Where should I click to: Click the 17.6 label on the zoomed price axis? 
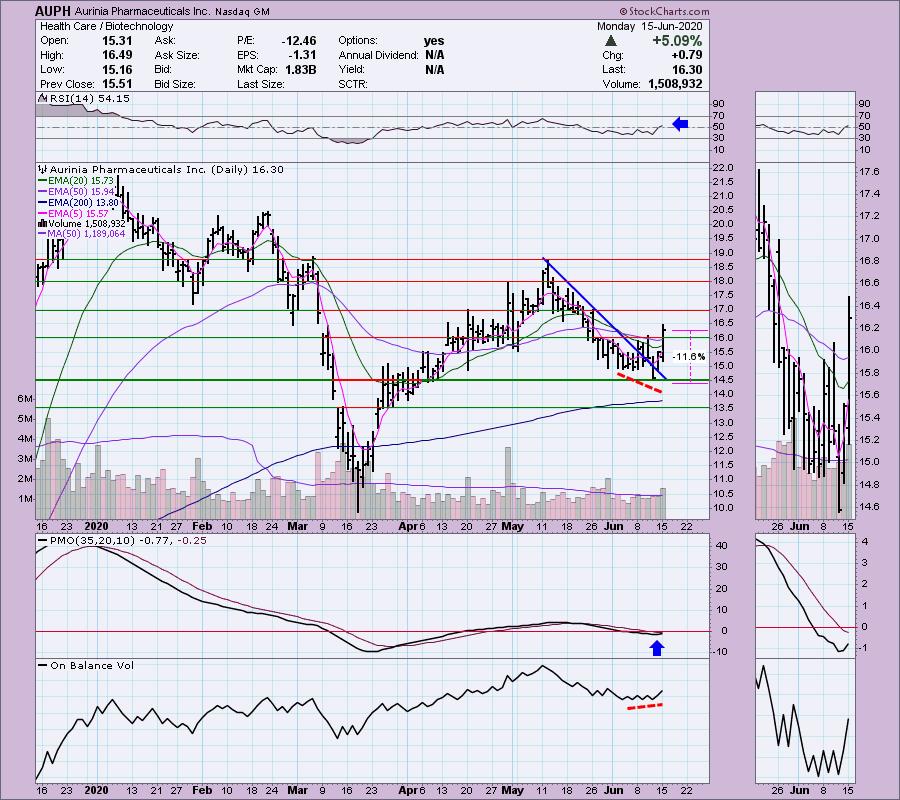tap(870, 172)
